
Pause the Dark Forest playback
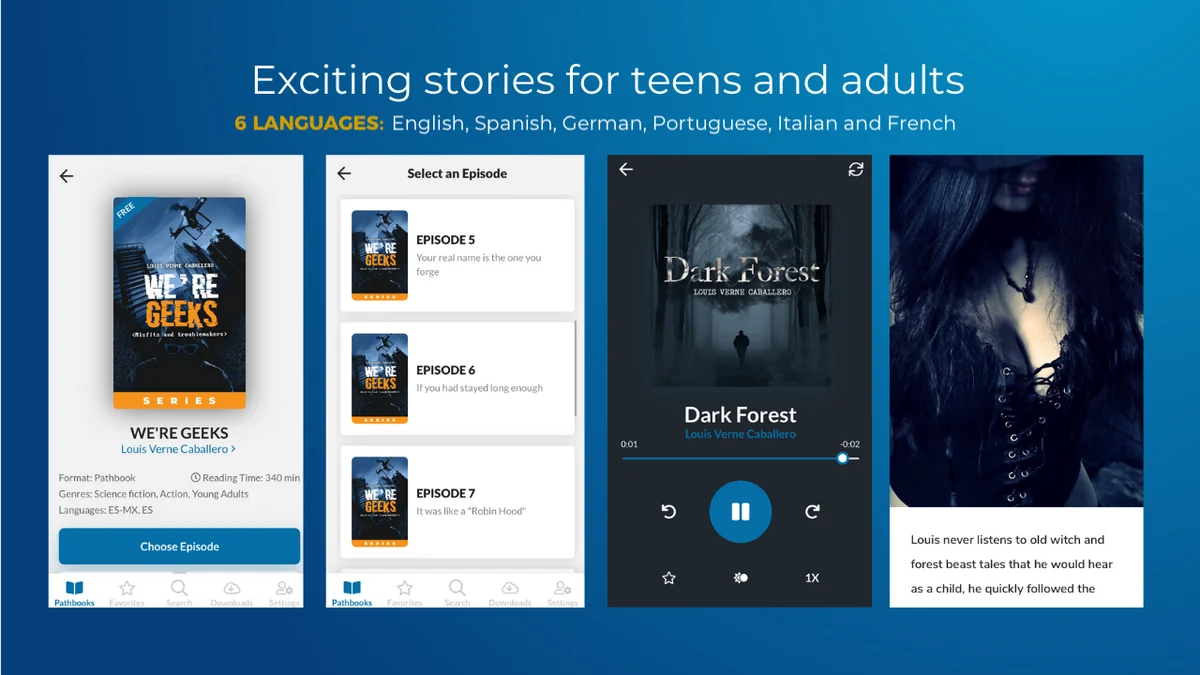pos(740,512)
